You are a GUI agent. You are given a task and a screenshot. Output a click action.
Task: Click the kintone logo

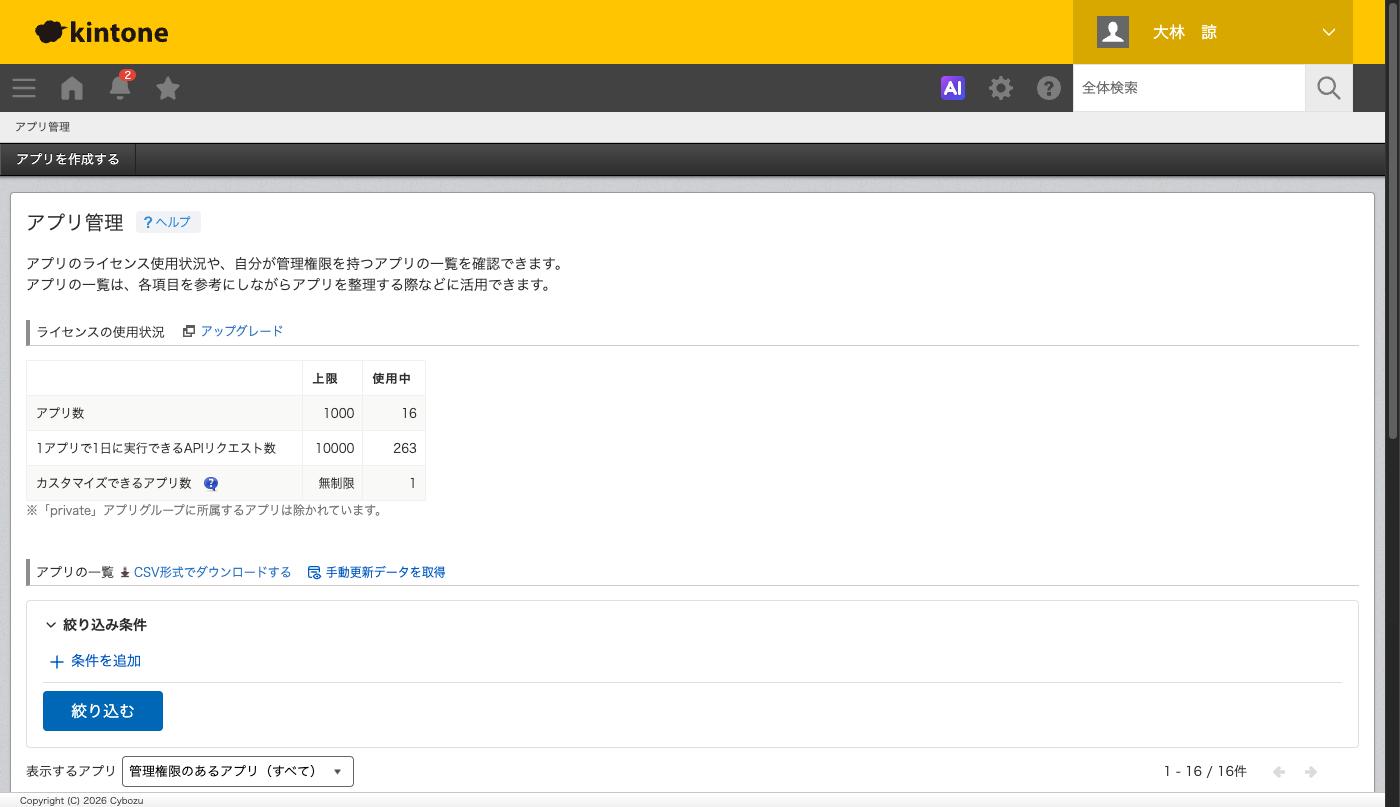[x=101, y=32]
